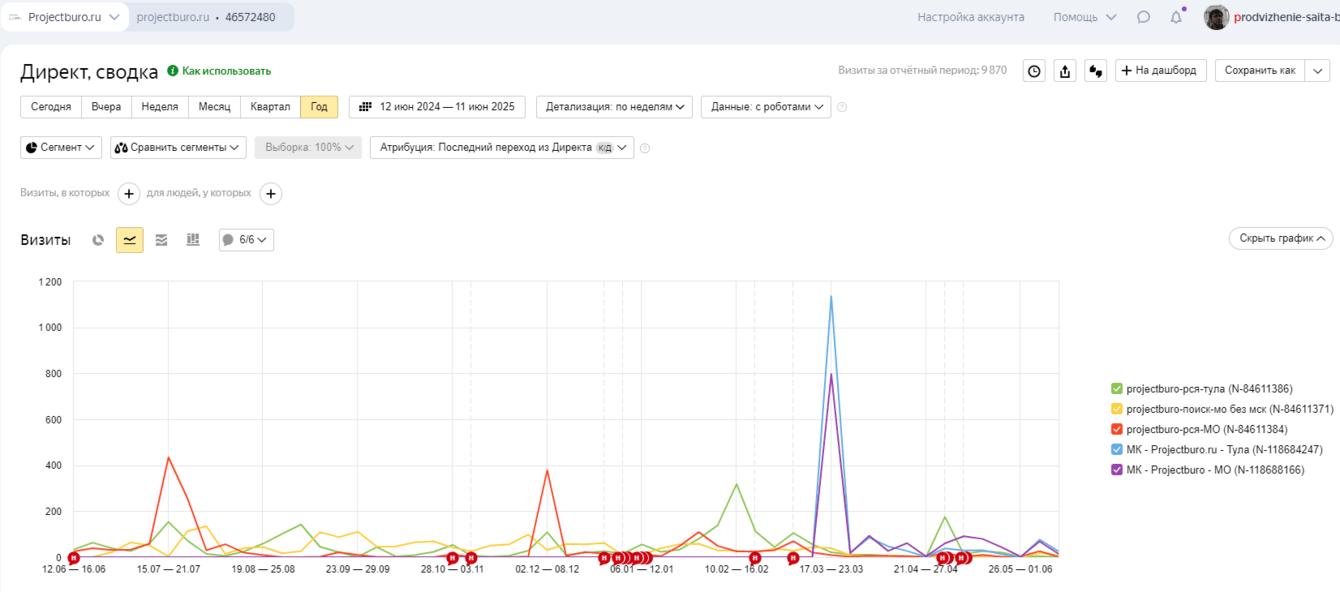The width and height of the screenshot is (1340, 592).
Task: Switch chart to pie view
Action: pos(98,240)
